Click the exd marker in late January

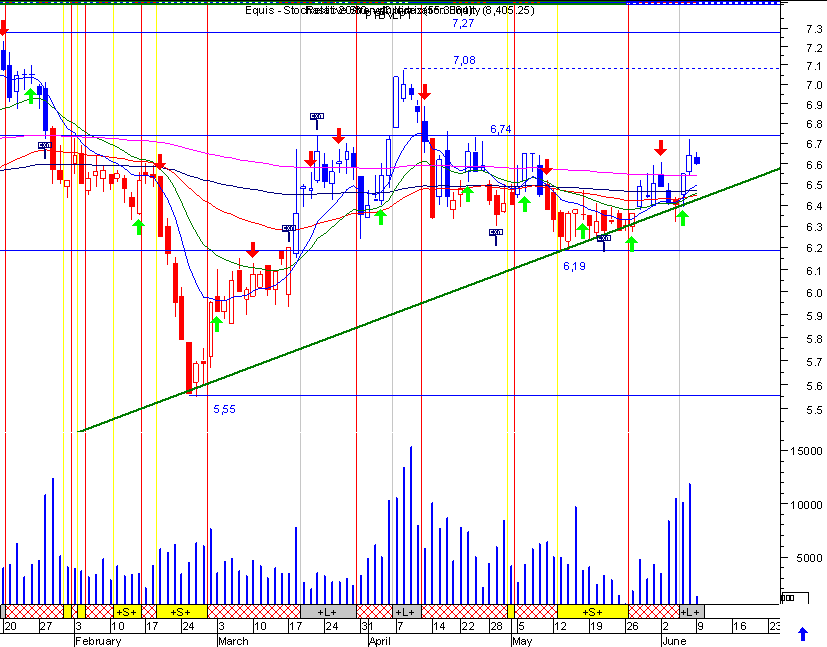[45, 148]
